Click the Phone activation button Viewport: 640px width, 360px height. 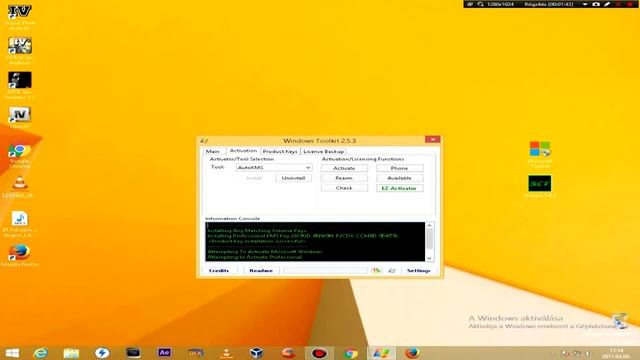click(x=399, y=168)
